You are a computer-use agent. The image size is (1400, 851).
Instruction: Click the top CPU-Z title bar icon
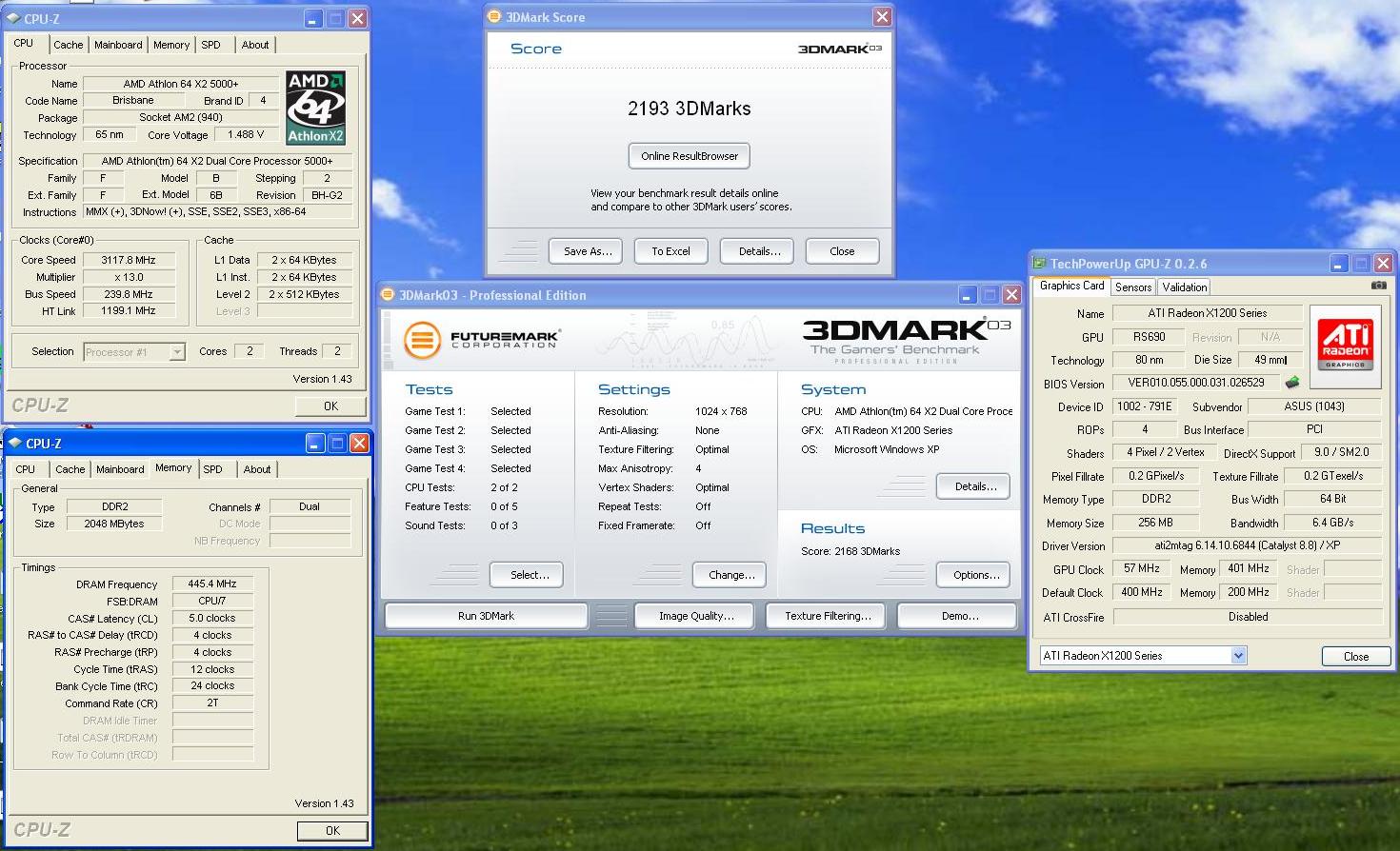(x=13, y=18)
